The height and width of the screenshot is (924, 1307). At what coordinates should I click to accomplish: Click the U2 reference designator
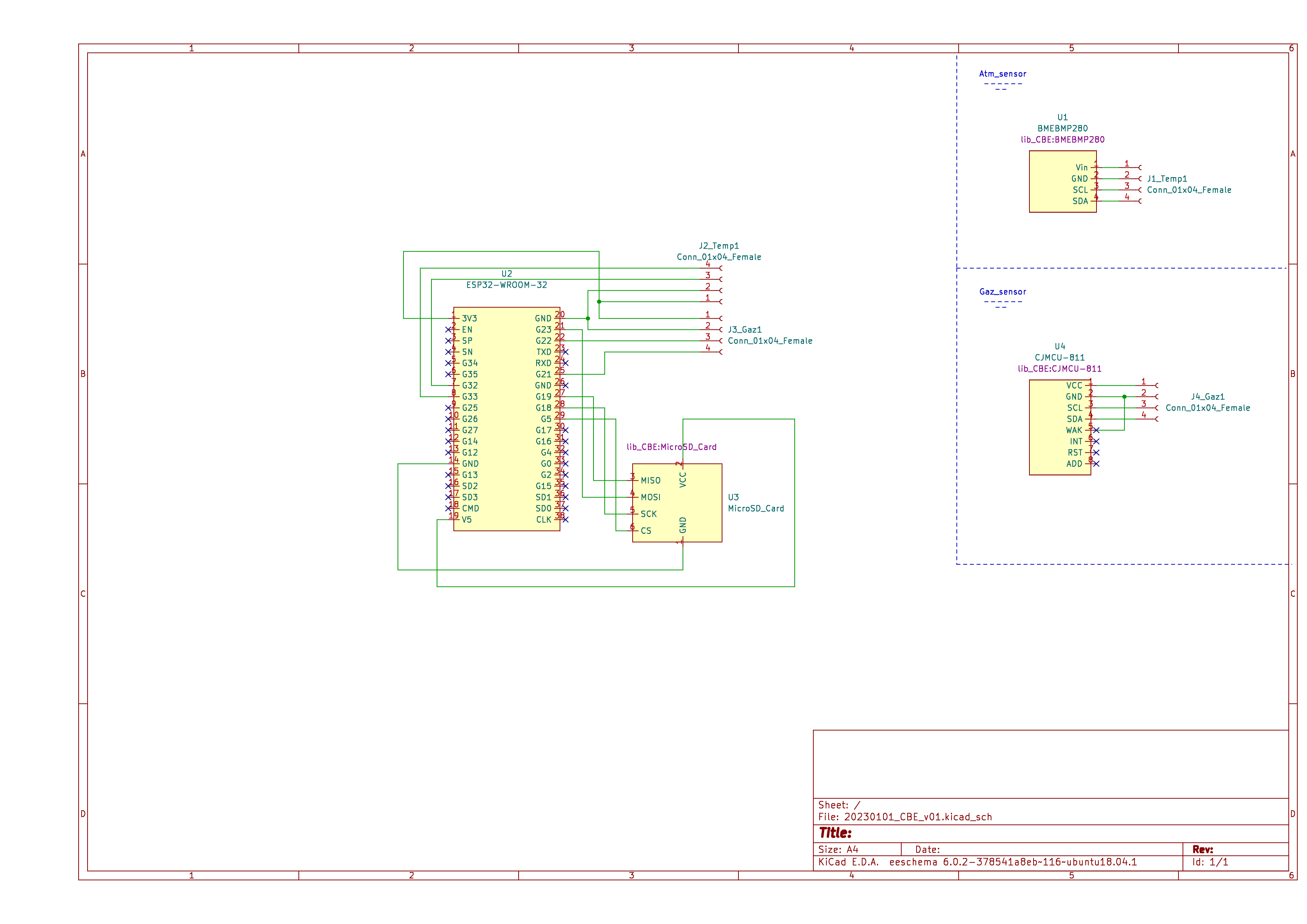(x=507, y=274)
